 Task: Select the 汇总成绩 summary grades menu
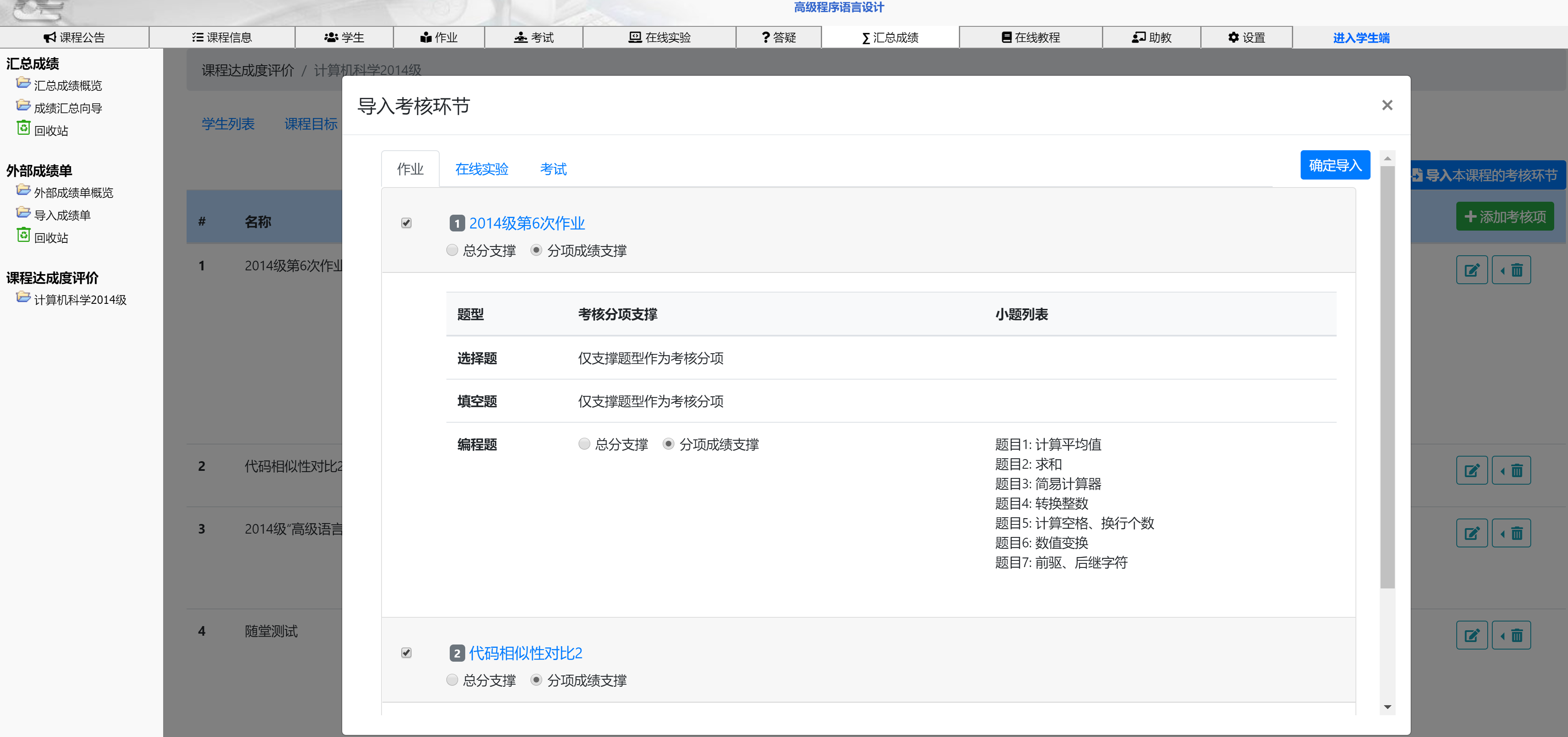click(x=891, y=38)
